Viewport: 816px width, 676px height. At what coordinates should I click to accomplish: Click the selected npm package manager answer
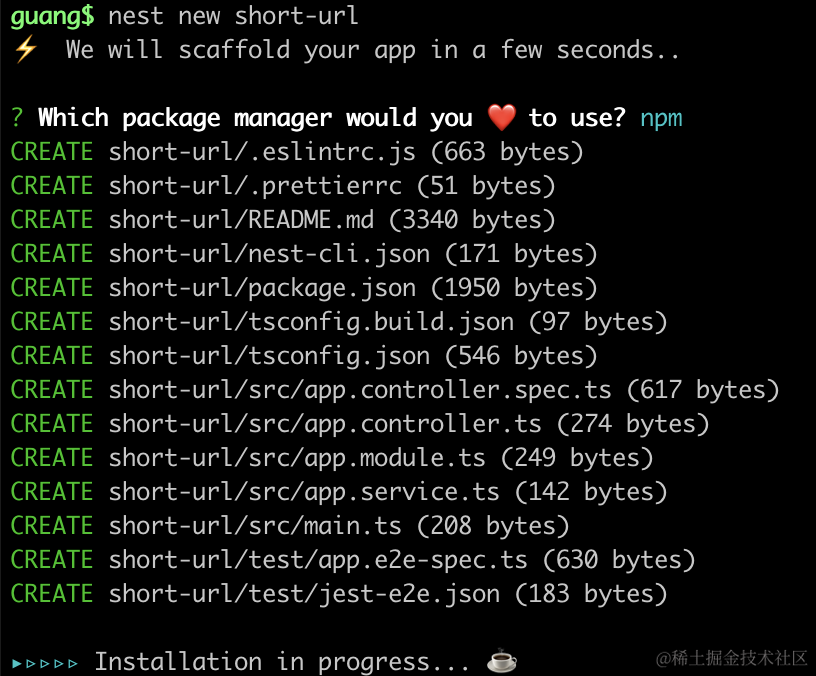[x=661, y=118]
